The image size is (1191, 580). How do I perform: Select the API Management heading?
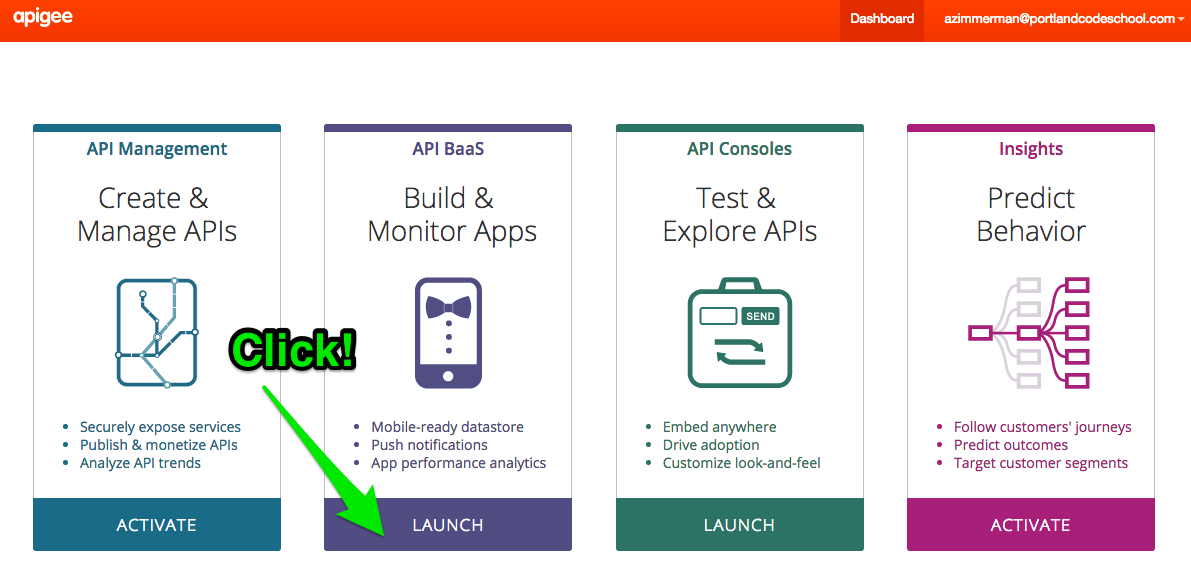click(156, 149)
